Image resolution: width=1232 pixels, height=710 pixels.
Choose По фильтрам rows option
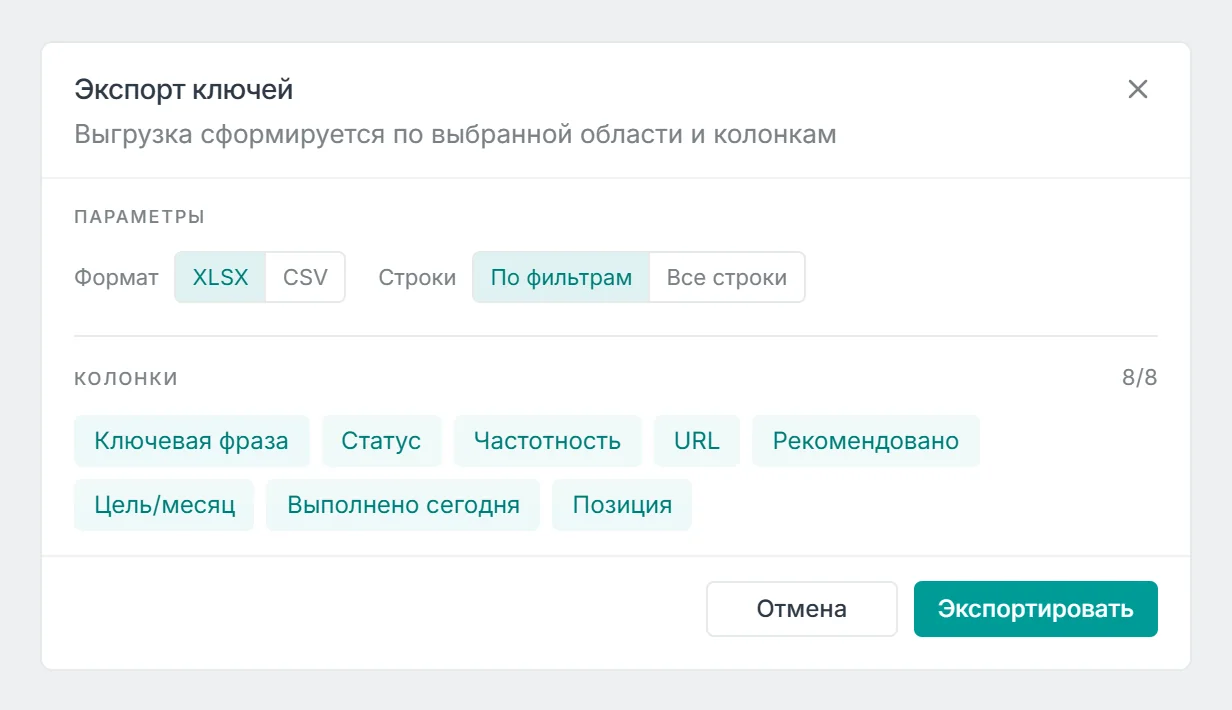click(x=561, y=277)
